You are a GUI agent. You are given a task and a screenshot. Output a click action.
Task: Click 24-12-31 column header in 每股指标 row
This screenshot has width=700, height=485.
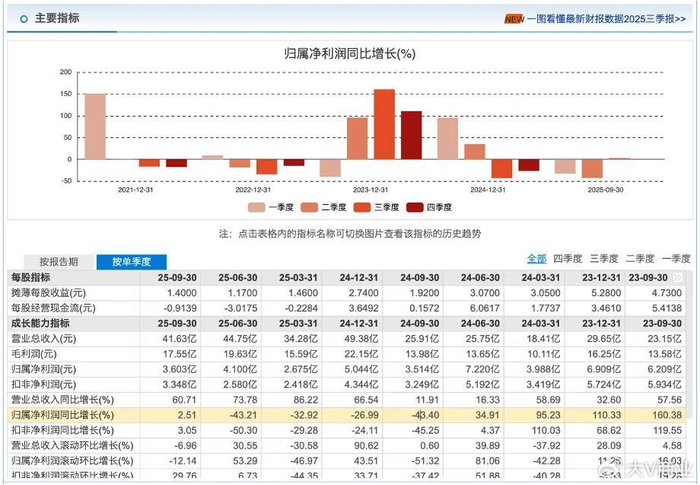point(359,277)
